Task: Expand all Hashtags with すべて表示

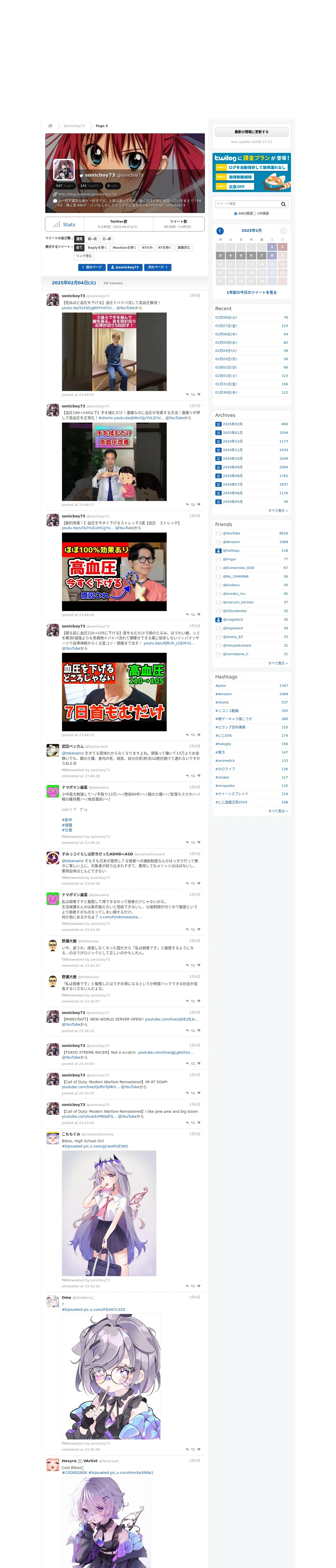Action: 278,811
